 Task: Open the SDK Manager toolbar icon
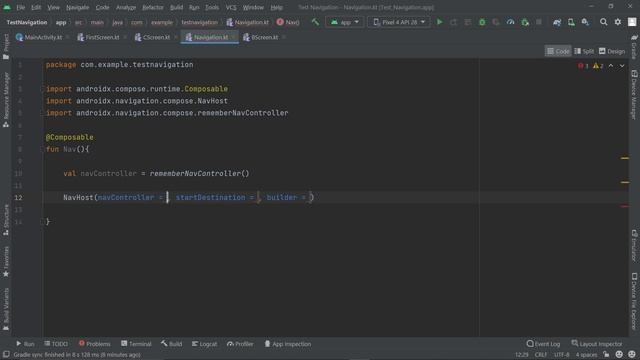coord(585,22)
